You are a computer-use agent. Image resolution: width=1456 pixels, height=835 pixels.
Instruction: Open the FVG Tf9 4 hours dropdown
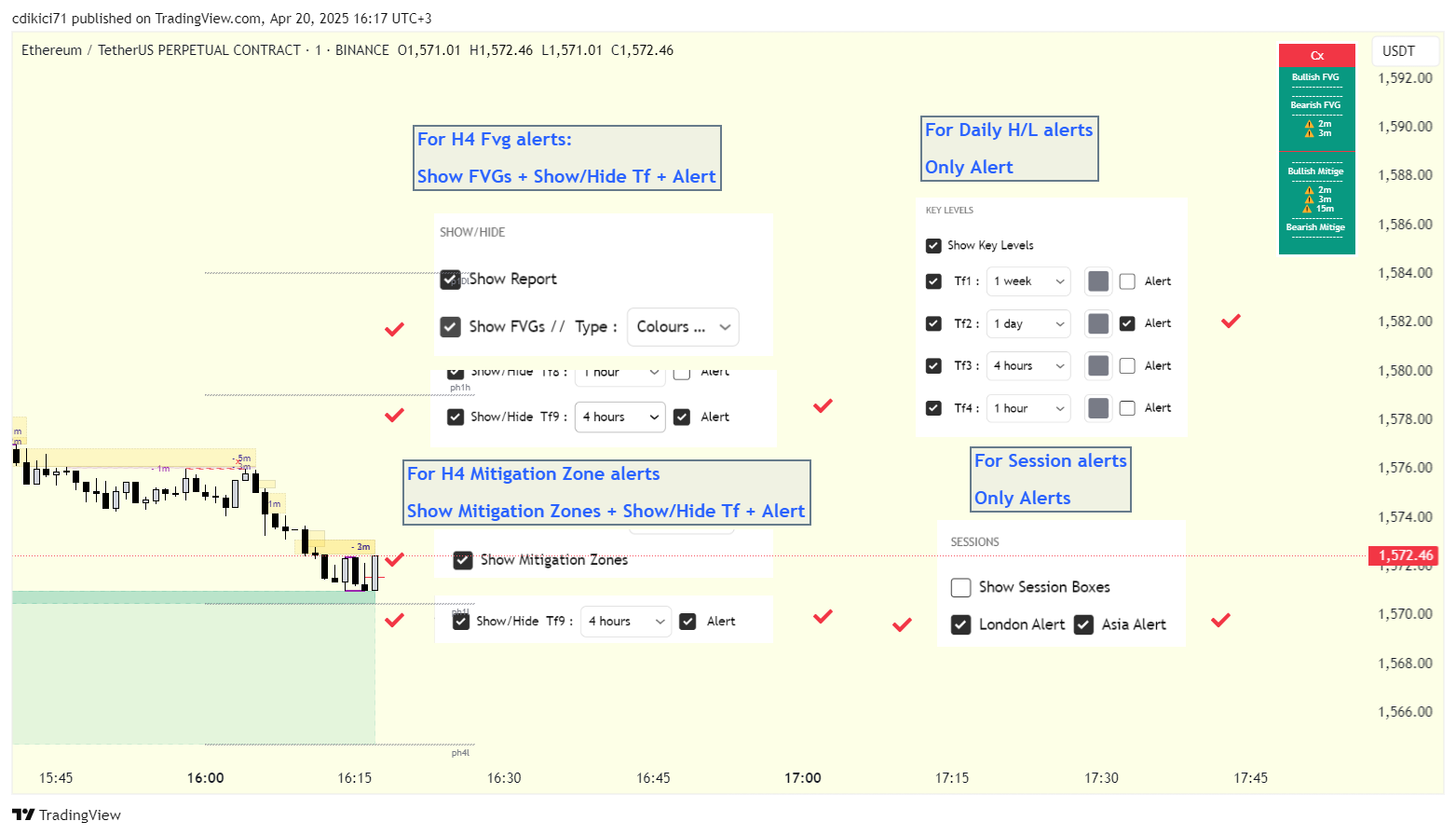(620, 417)
